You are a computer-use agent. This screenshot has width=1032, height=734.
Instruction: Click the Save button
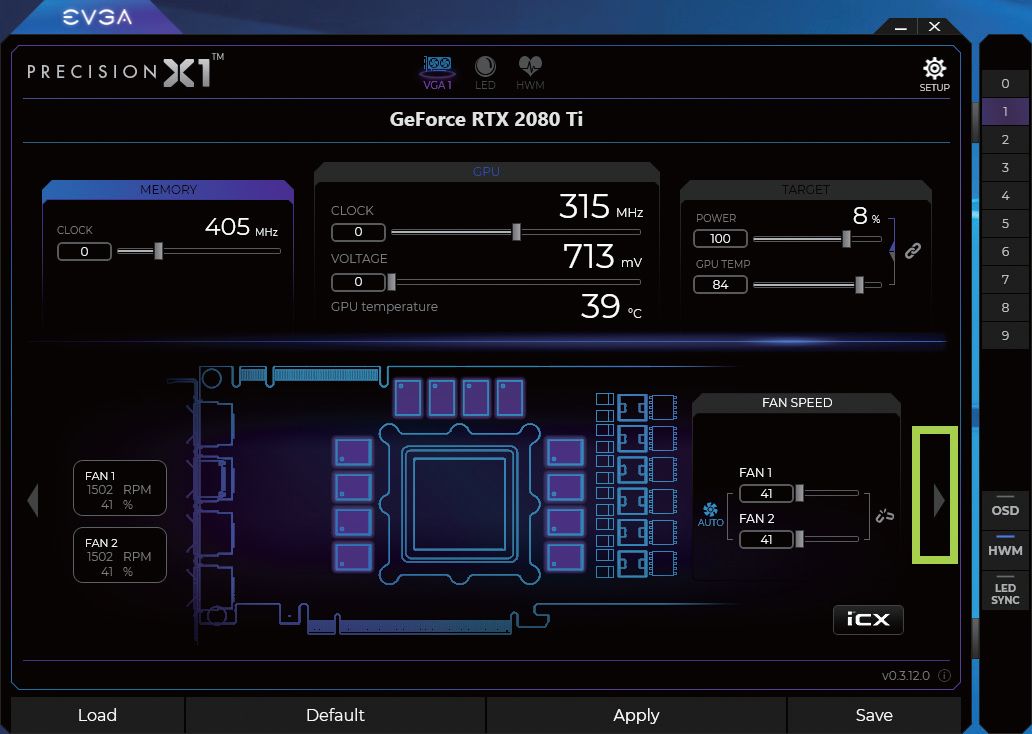pyautogui.click(x=873, y=715)
